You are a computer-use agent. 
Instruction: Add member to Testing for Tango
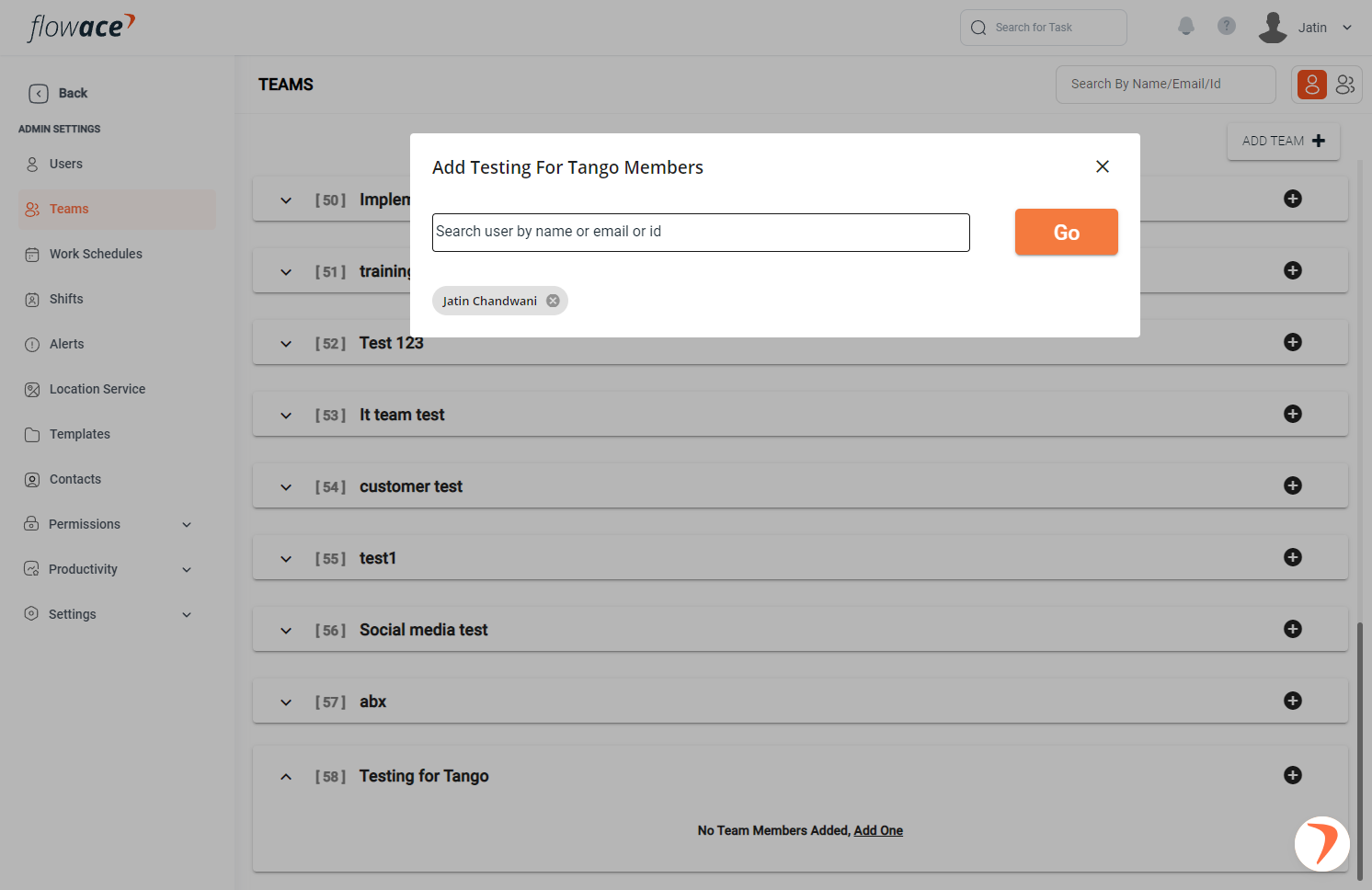pos(1293,775)
